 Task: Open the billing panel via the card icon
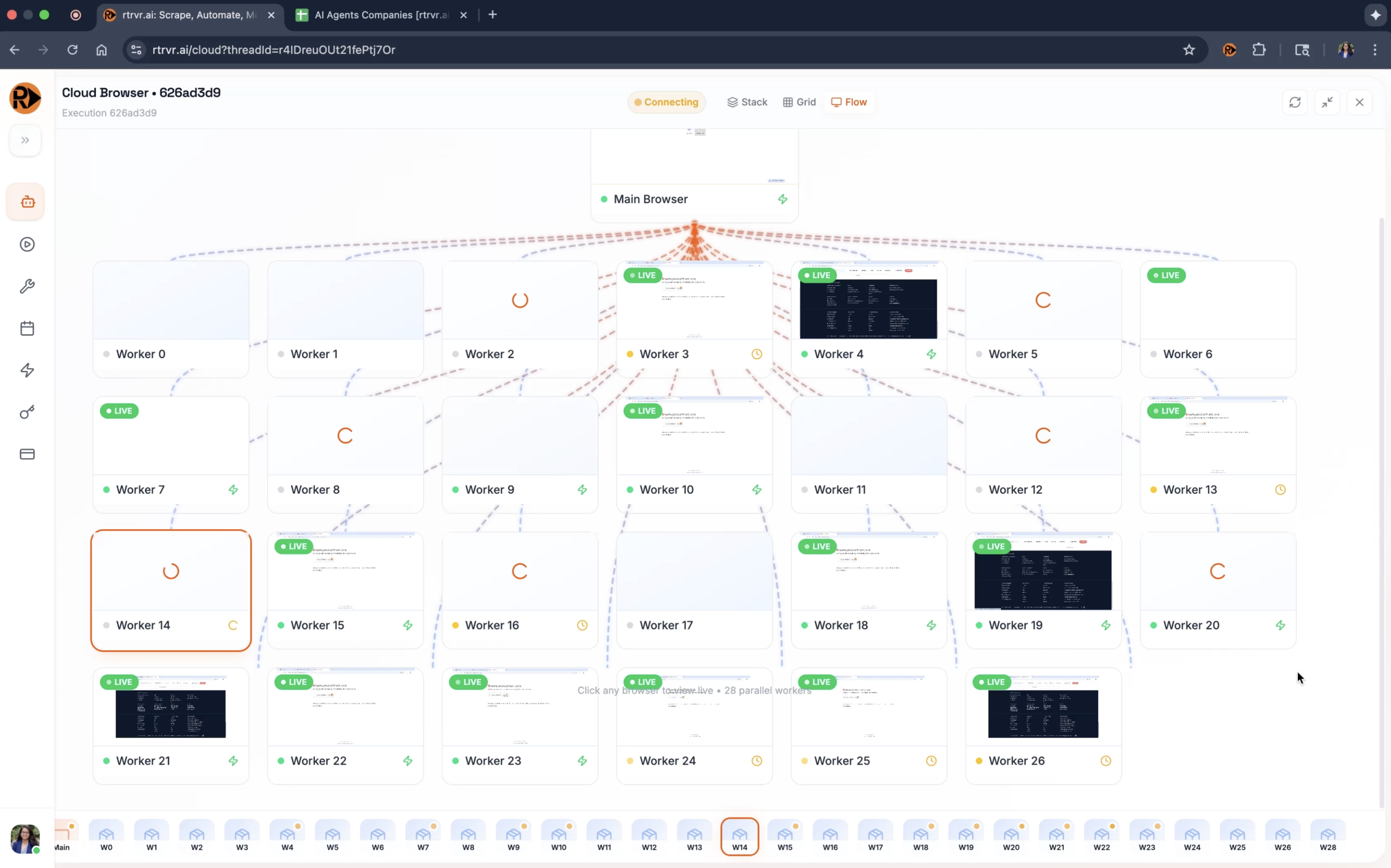(26, 454)
